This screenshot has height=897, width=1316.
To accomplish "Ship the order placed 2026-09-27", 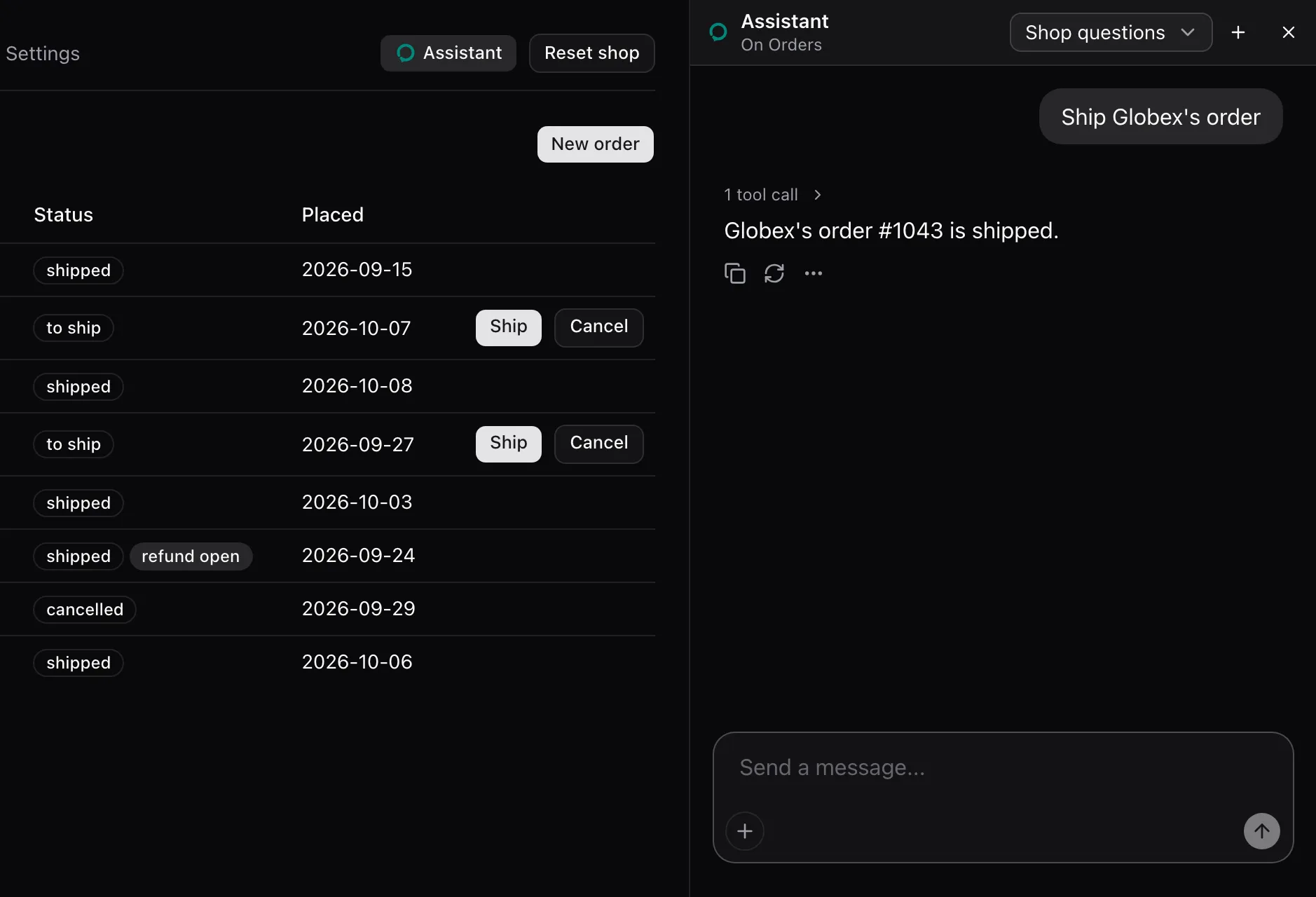I will point(509,444).
